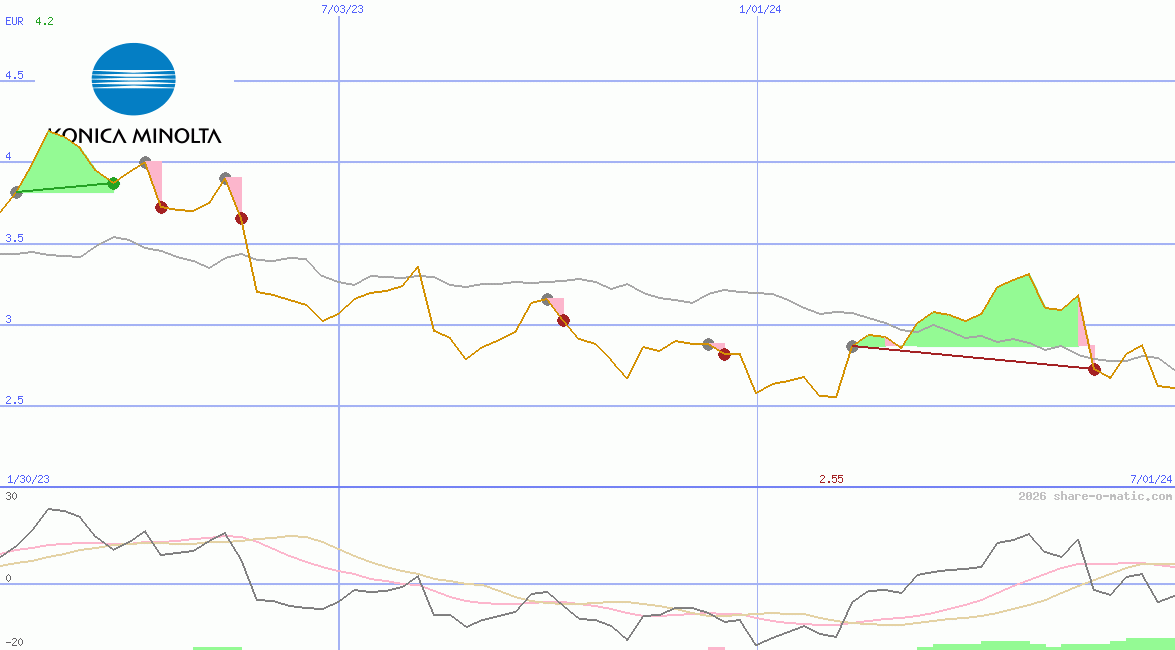The width and height of the screenshot is (1175, 650).
Task: Click the red endpoint marker of the declining trendline
Action: 1094,370
